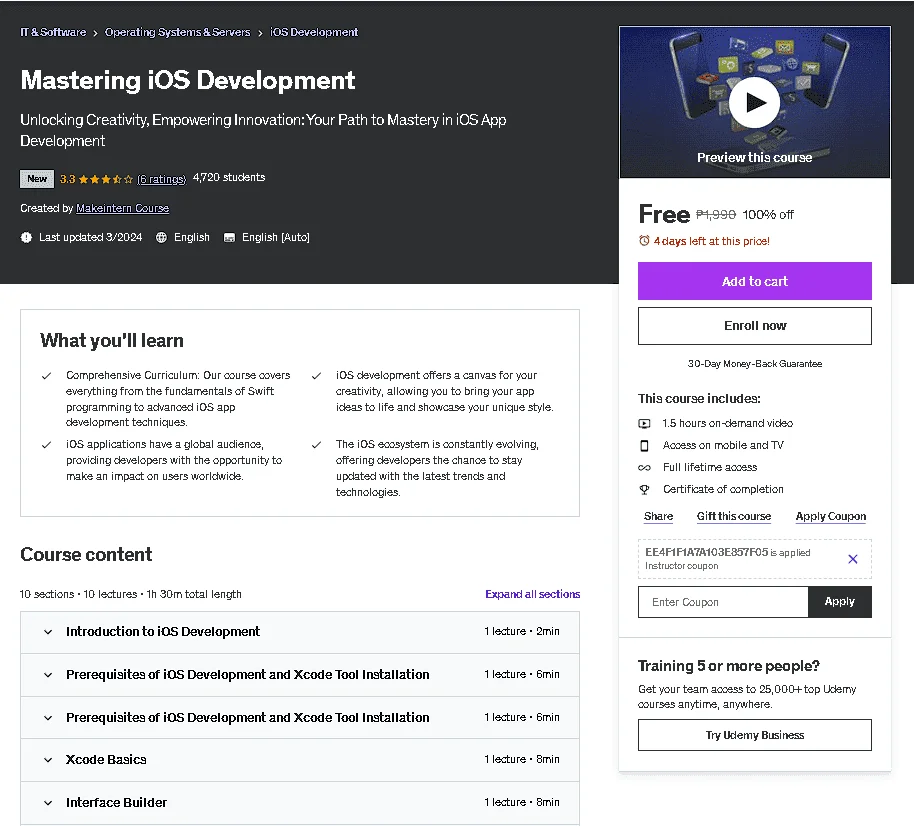
Task: Click the 3.3 rating number
Action: click(x=68, y=179)
